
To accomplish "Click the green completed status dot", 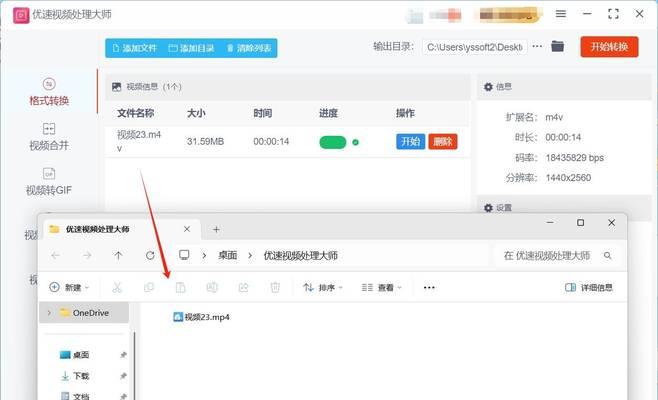I will (x=355, y=142).
